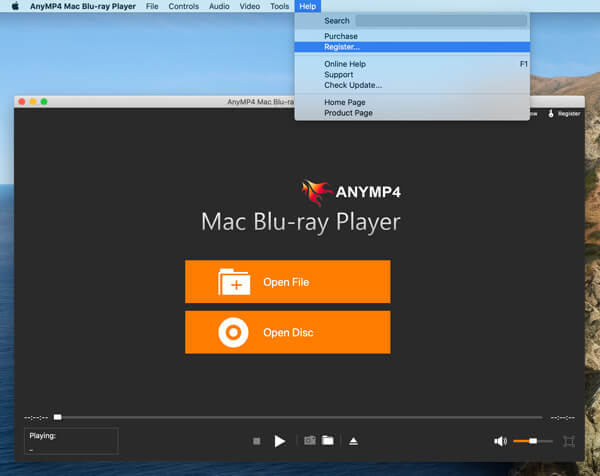600x476 pixels.
Task: Take a snapshot with the camera icon
Action: point(310,440)
